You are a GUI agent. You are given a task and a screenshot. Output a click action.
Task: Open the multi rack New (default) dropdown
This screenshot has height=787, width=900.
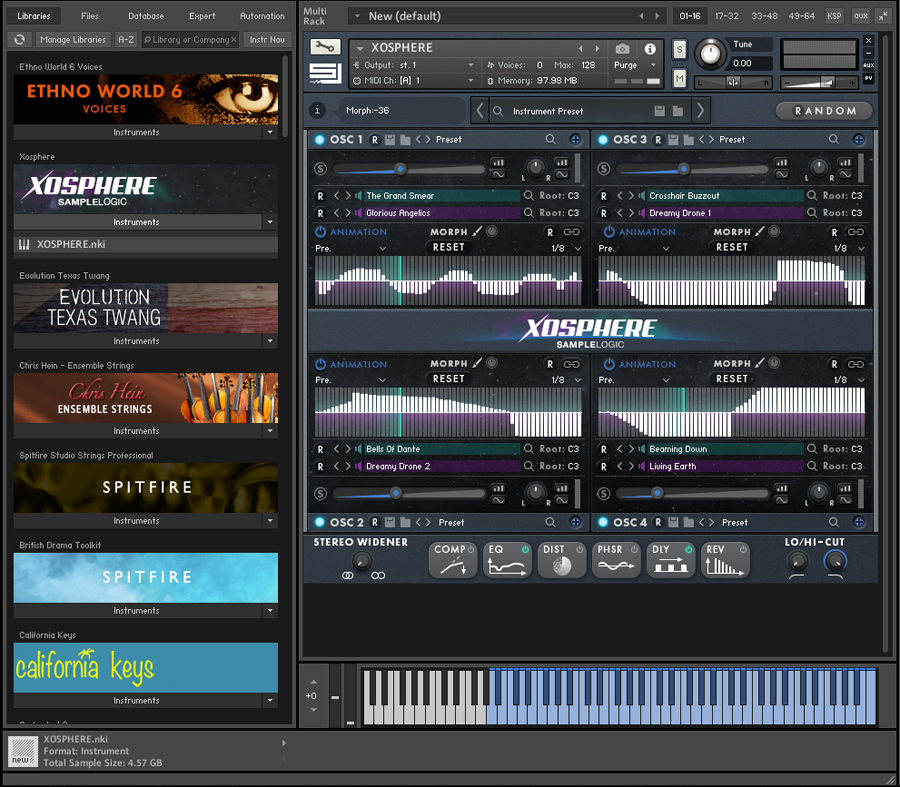tap(358, 16)
